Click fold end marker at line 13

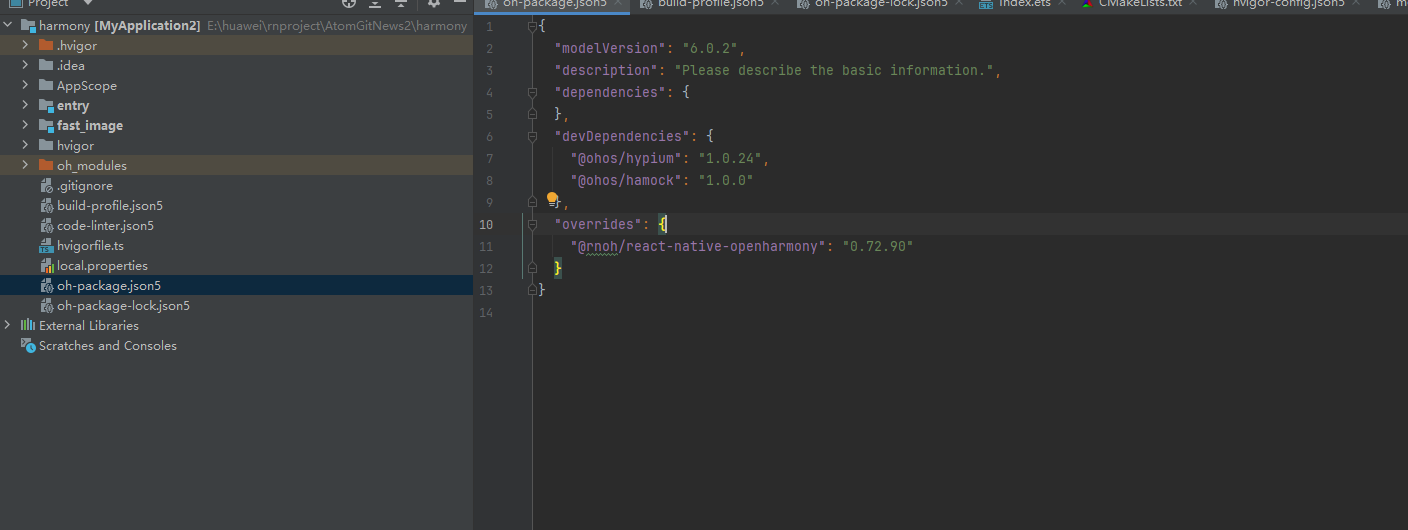click(533, 290)
